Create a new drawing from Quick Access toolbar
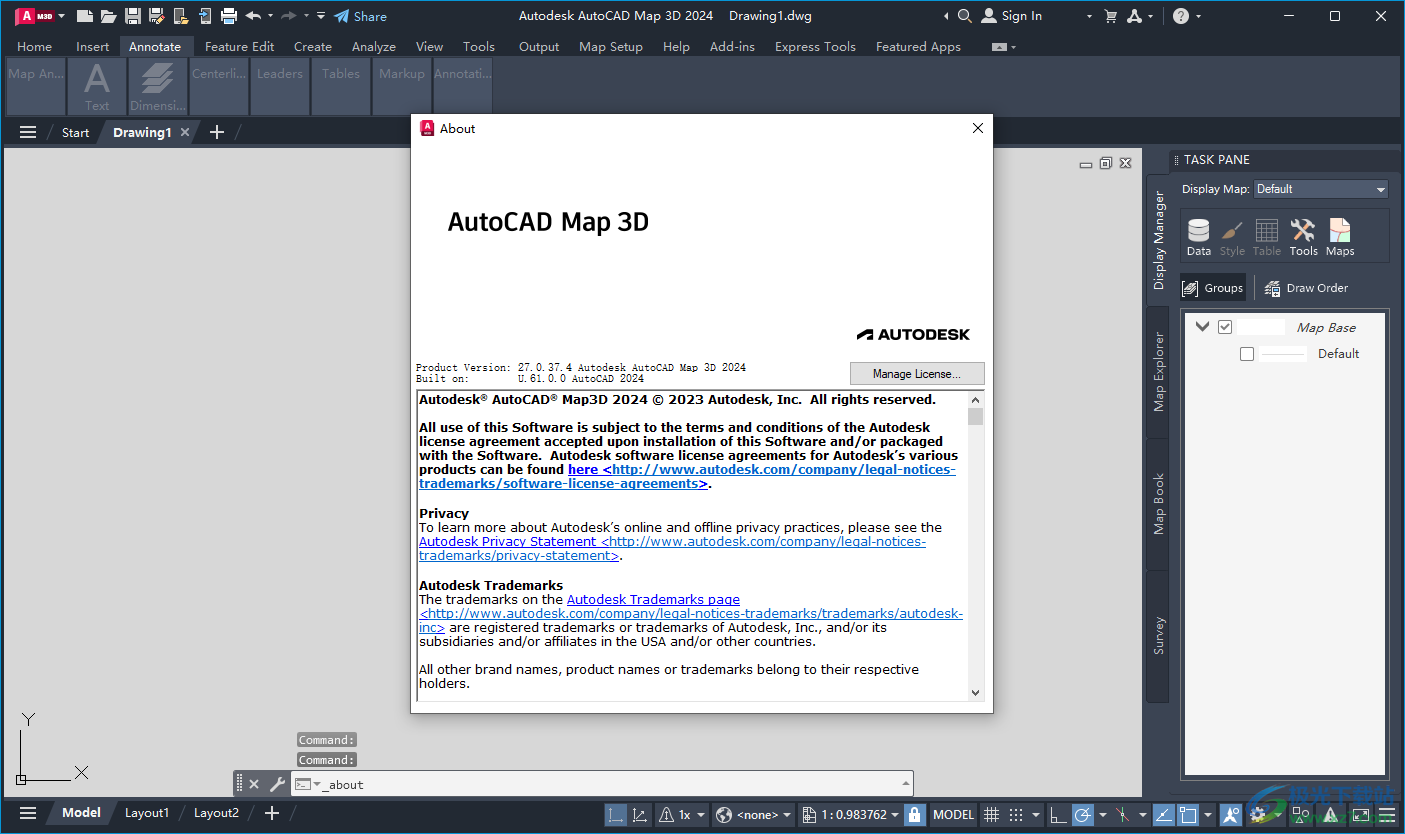This screenshot has width=1405, height=834. tap(85, 16)
